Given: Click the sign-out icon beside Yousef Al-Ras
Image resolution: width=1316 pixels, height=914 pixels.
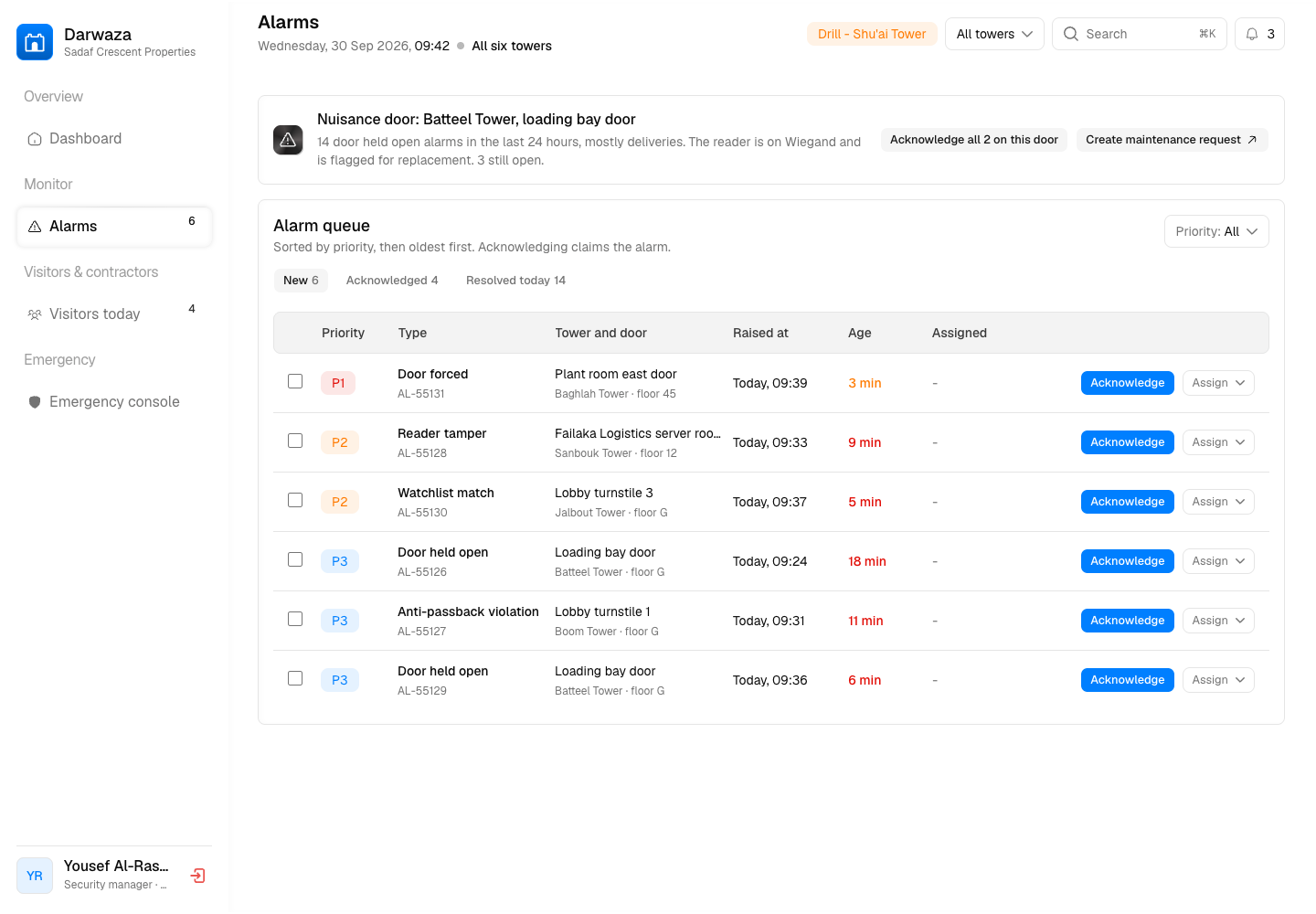Looking at the screenshot, I should (x=197, y=876).
